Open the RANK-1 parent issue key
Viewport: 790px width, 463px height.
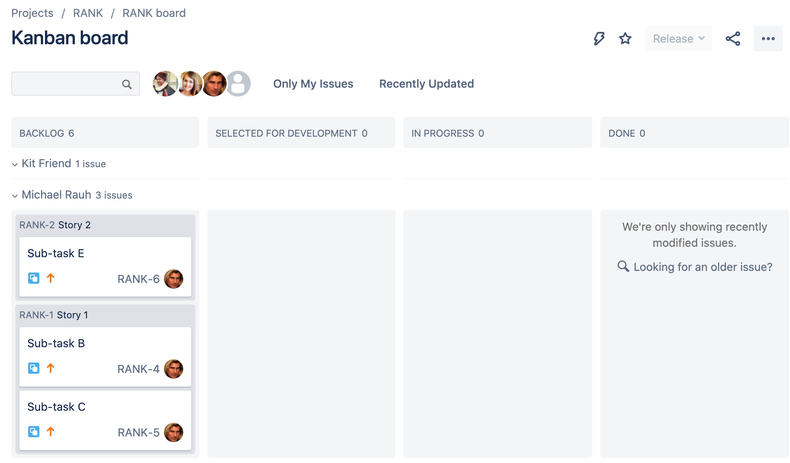tap(36, 315)
